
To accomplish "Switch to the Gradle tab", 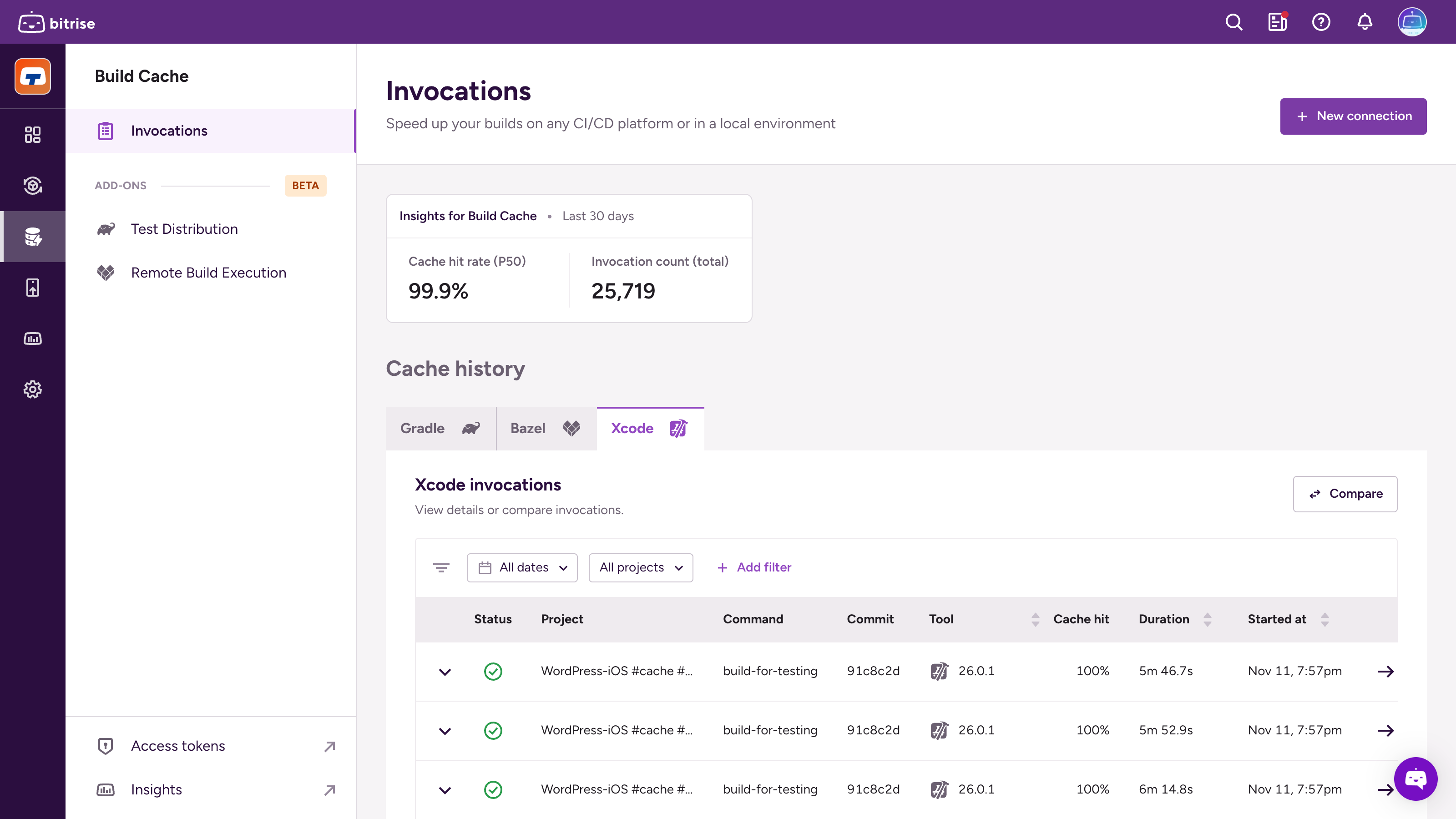I will coord(440,429).
